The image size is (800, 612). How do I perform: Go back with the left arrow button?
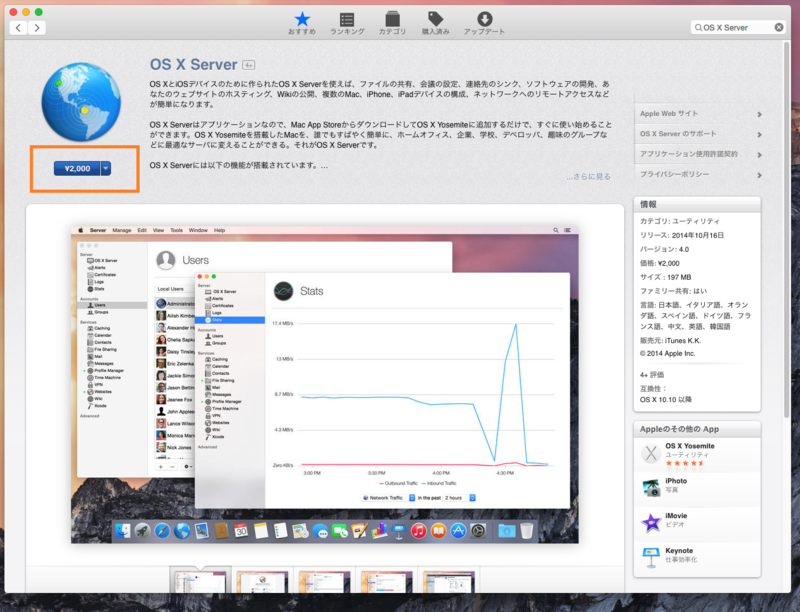pos(18,28)
